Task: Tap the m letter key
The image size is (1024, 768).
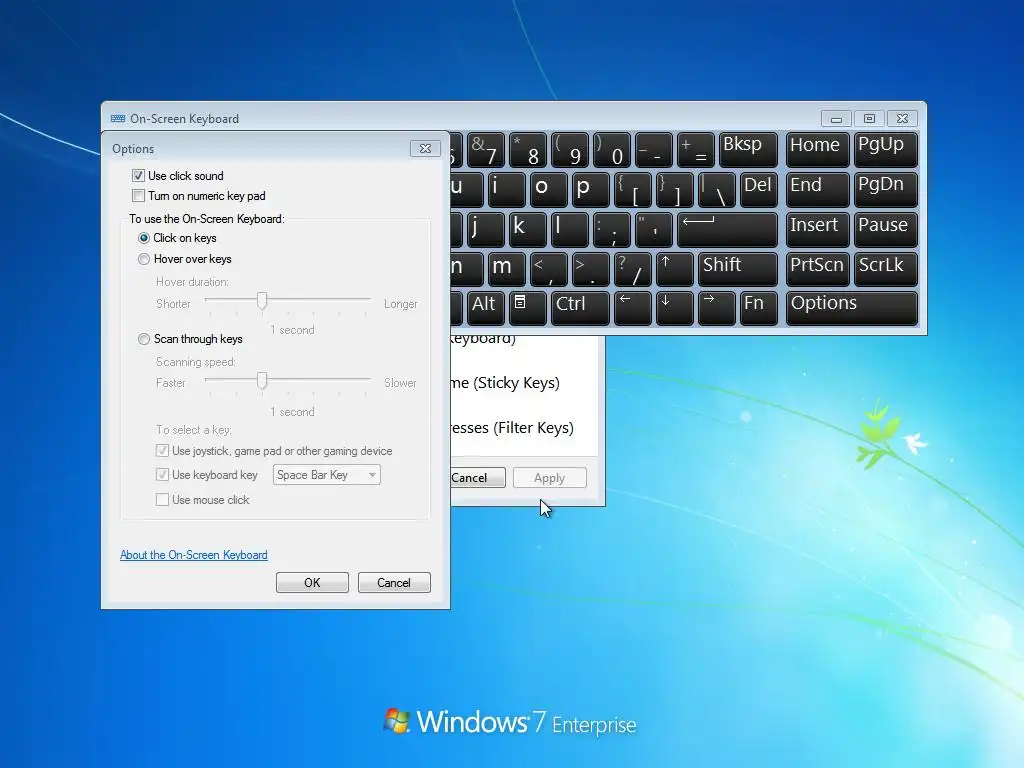Action: (506, 269)
